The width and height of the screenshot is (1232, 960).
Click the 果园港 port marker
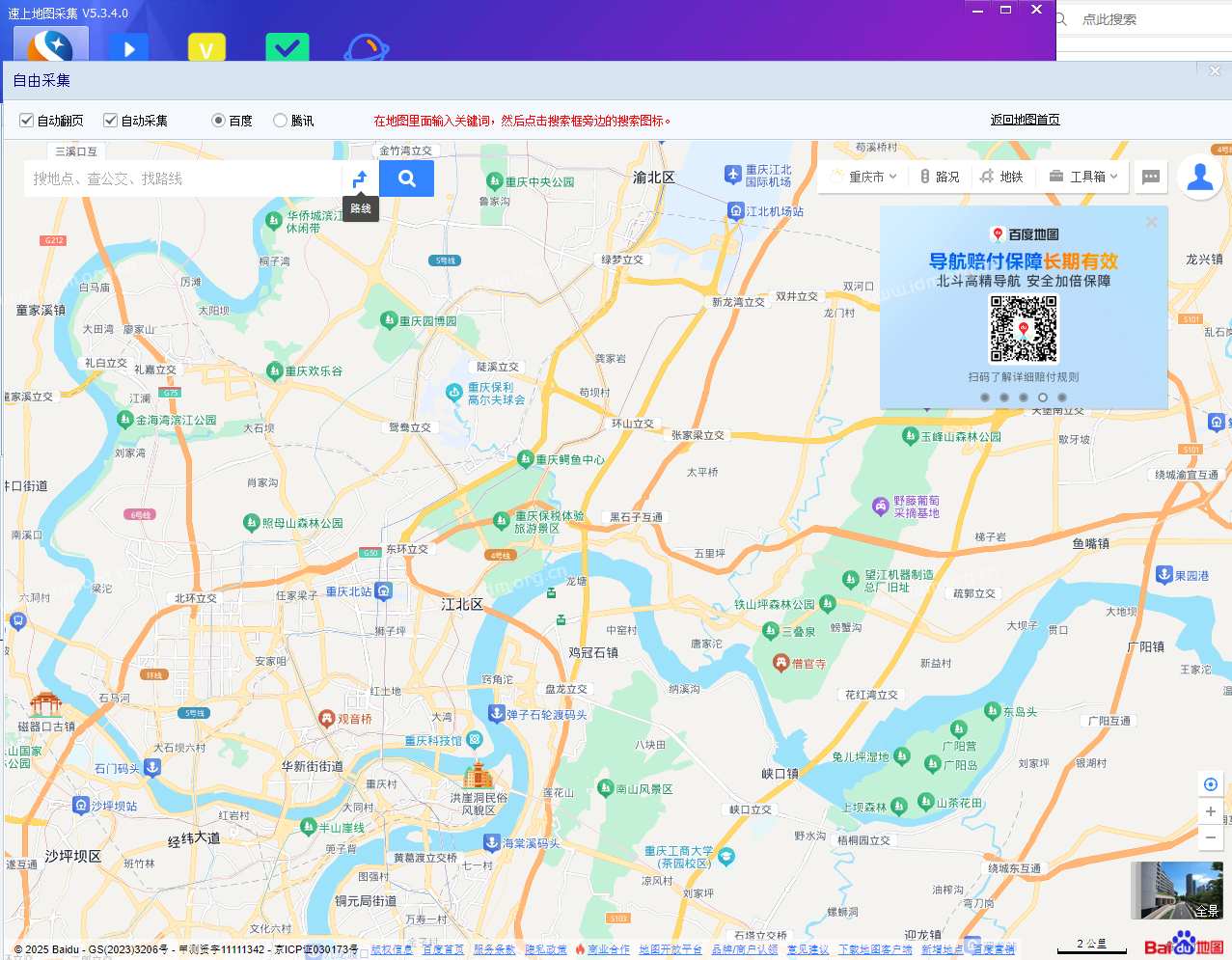coord(1164,575)
